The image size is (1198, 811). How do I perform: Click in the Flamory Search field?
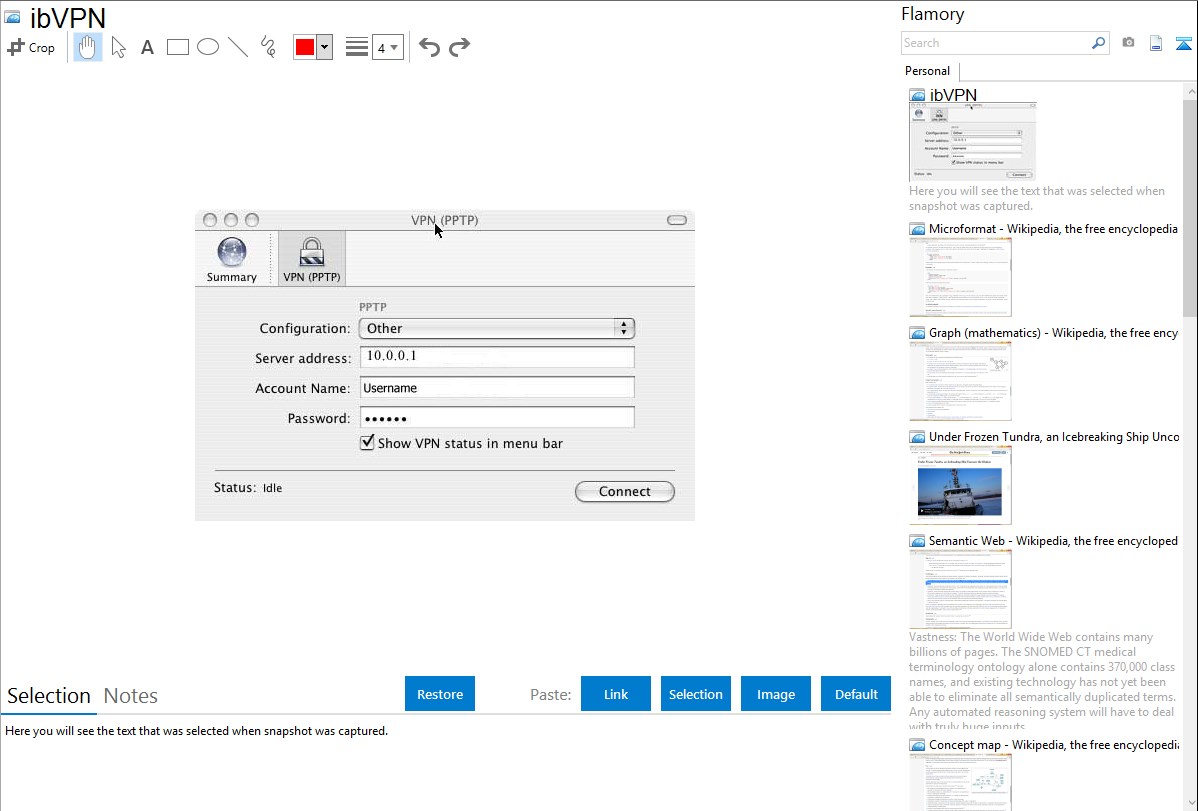995,43
